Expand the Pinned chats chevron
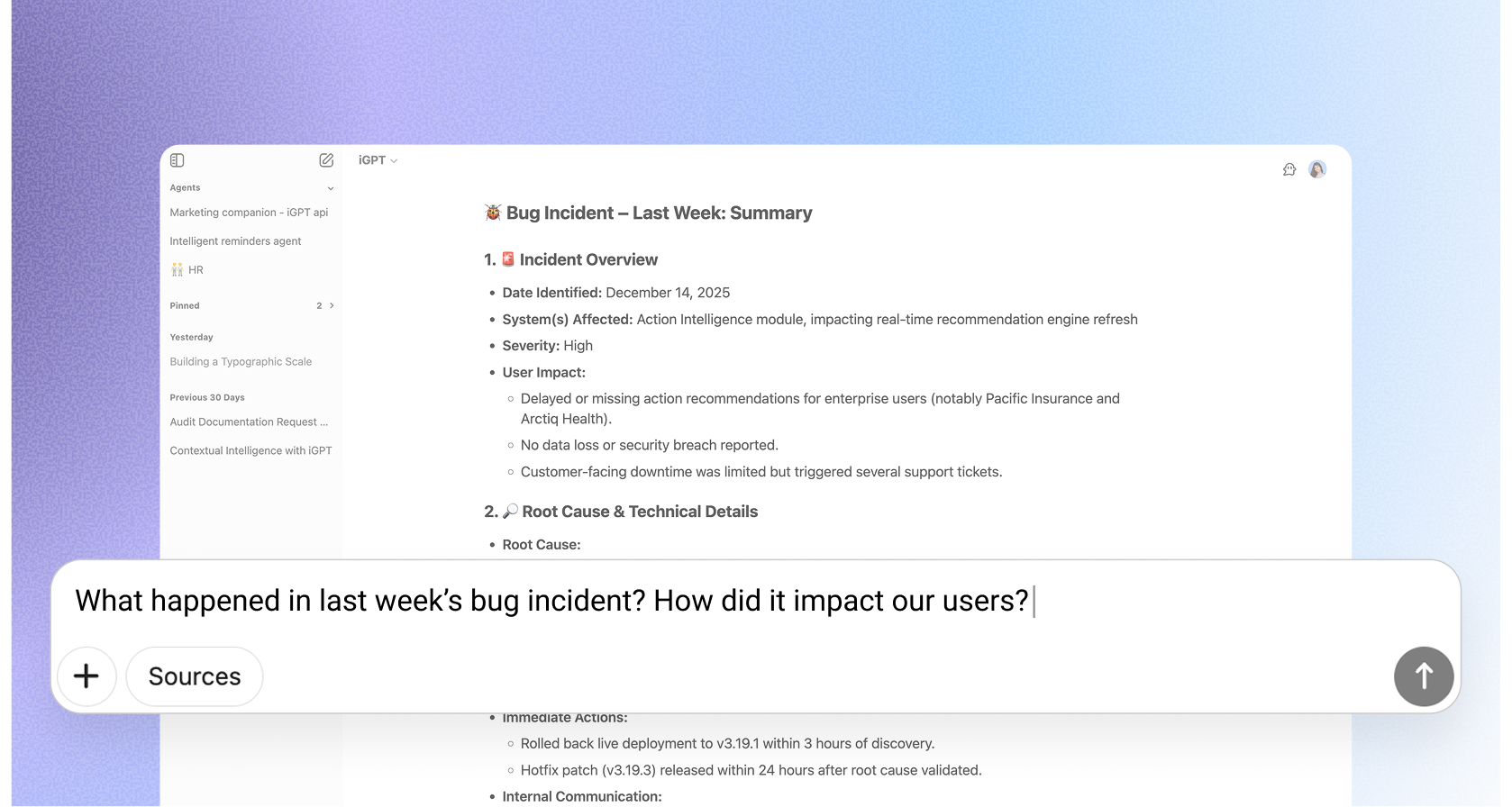The height and width of the screenshot is (807, 1512). [x=332, y=306]
